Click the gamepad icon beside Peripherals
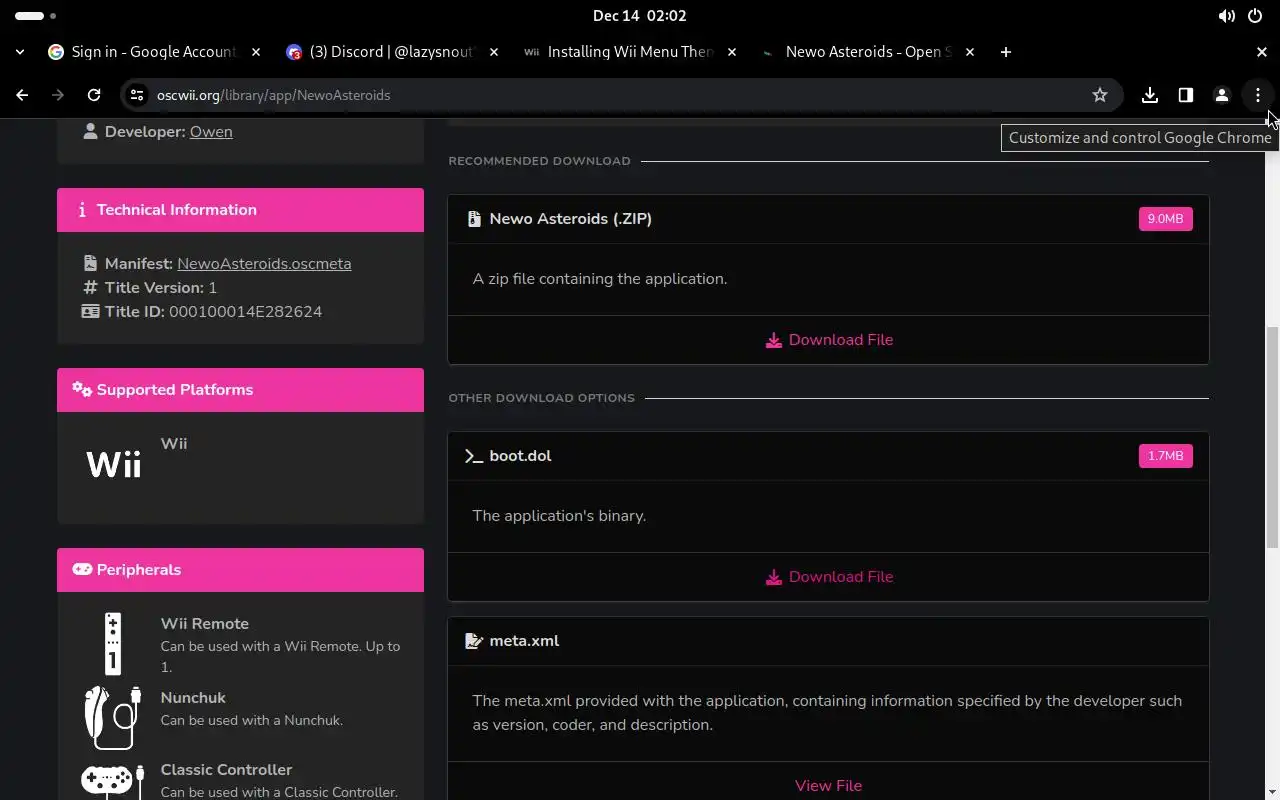 tap(82, 570)
